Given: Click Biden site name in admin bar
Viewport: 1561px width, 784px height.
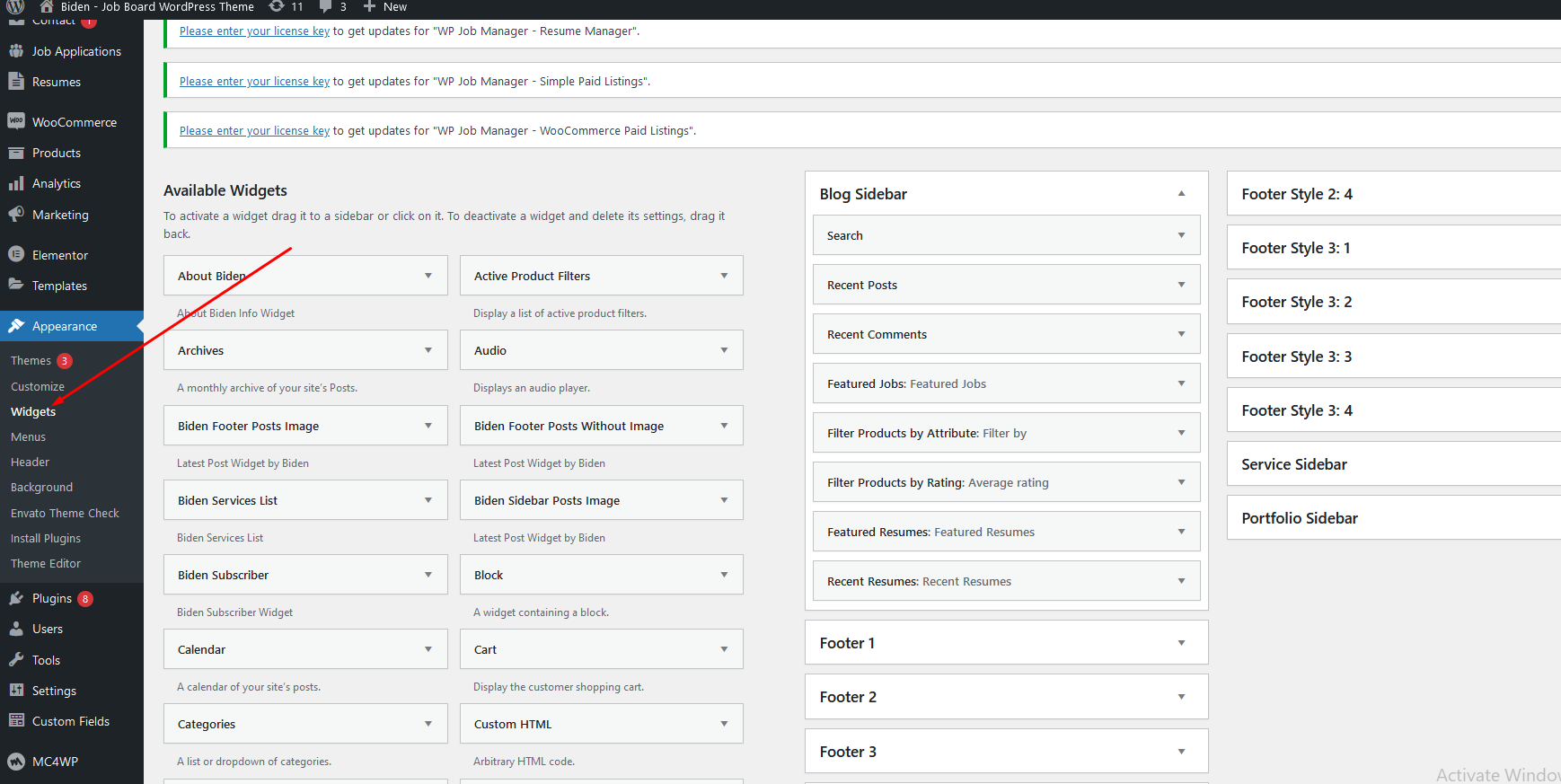Looking at the screenshot, I should [x=157, y=6].
